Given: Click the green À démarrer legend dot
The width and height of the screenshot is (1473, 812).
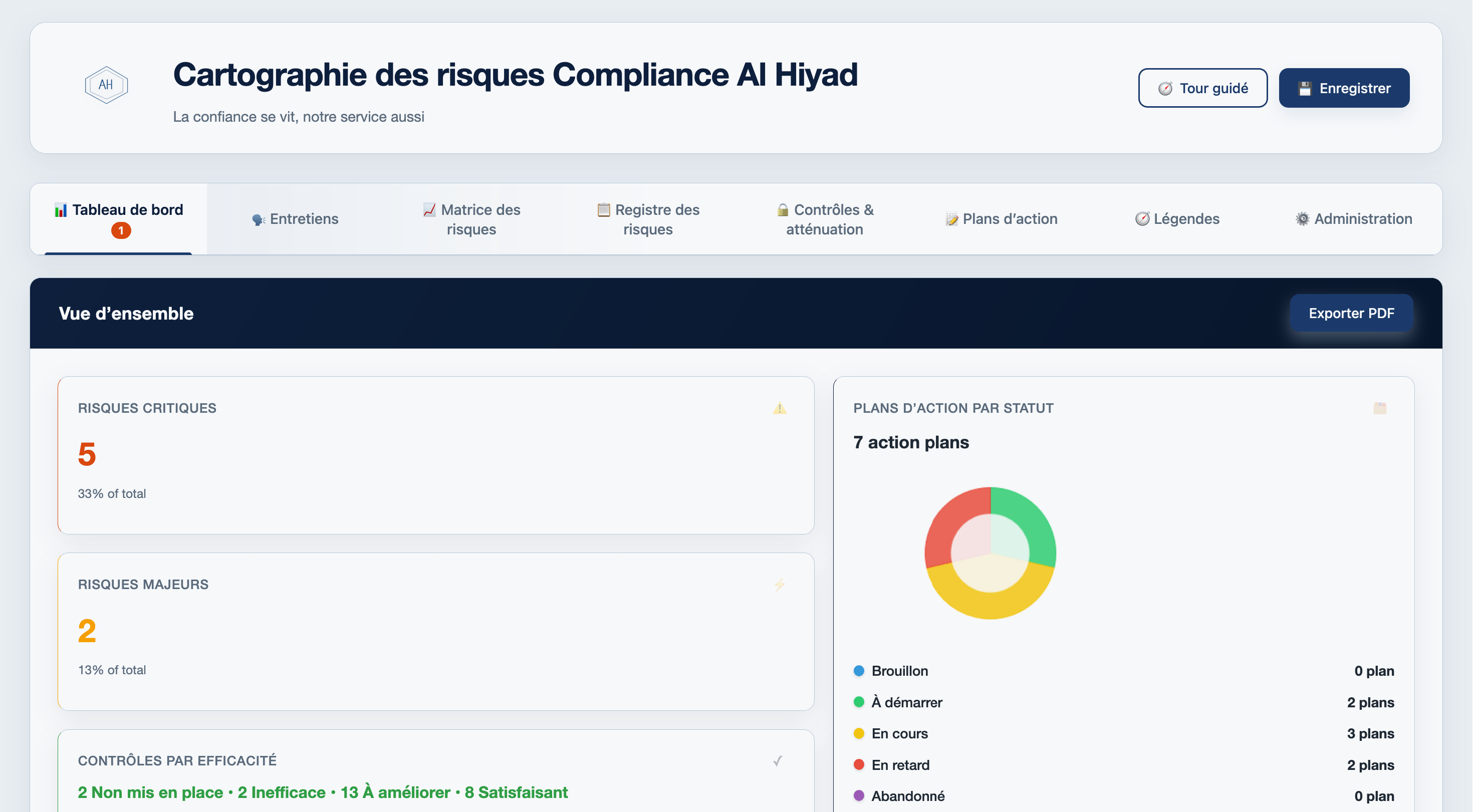Looking at the screenshot, I should [859, 702].
